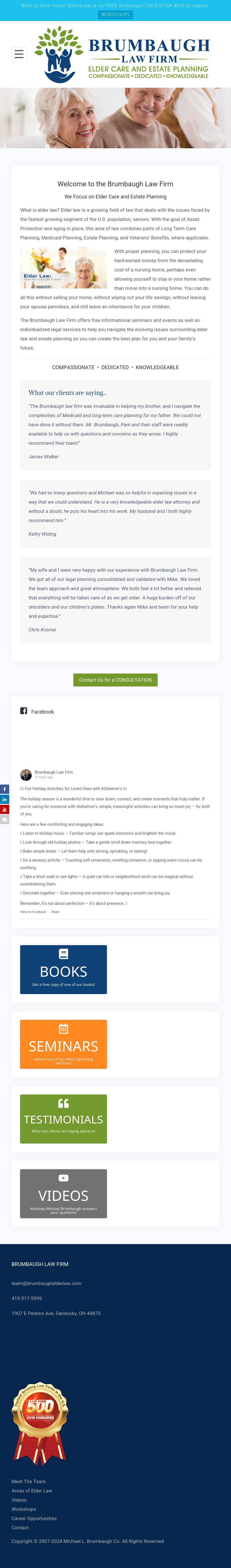Open the hamburger navigation menu
This screenshot has width=231, height=1568.
(x=19, y=55)
